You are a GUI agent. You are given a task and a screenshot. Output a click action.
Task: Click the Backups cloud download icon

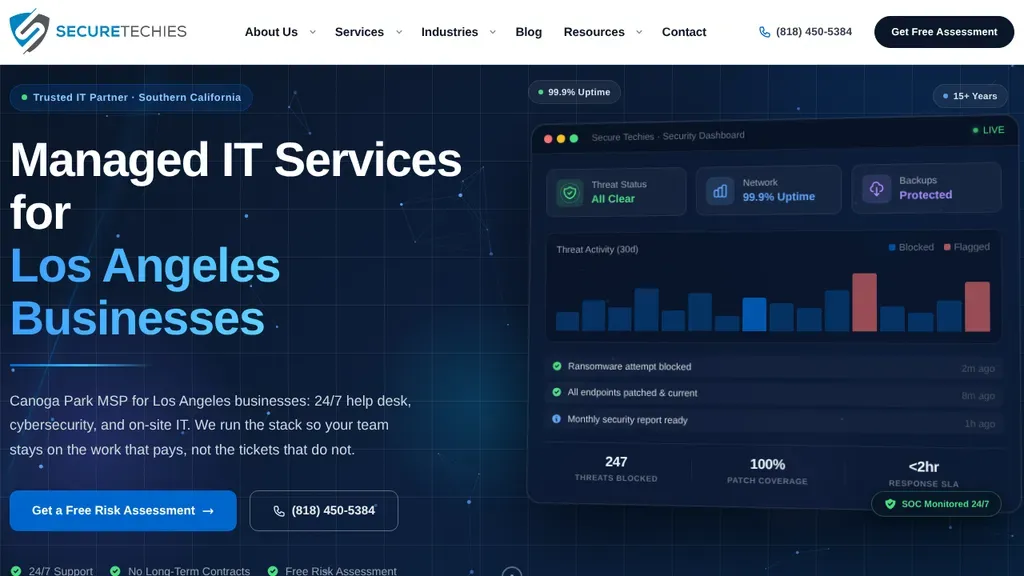coord(876,189)
